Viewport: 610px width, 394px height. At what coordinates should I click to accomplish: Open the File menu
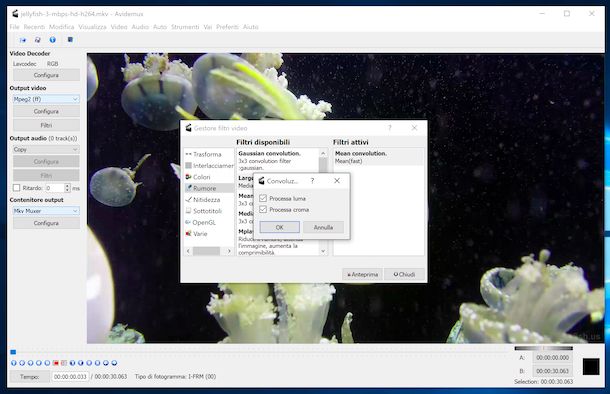click(14, 27)
